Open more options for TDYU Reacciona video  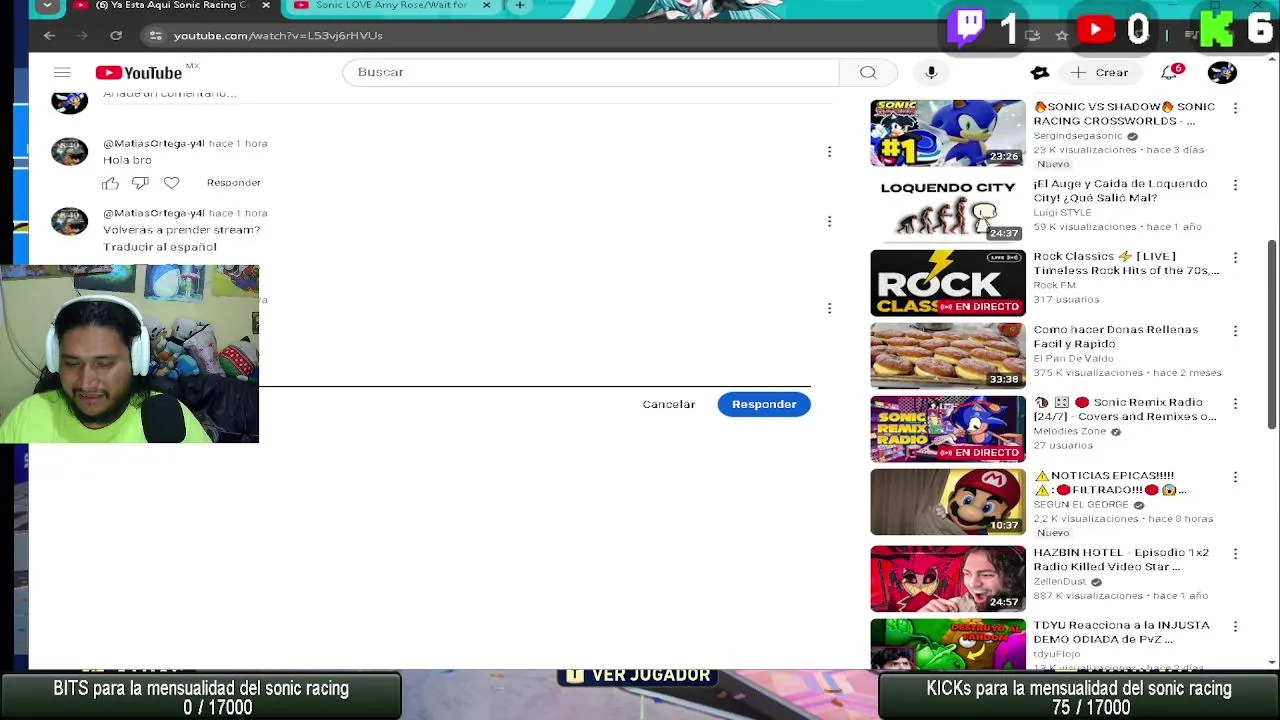coord(1235,627)
